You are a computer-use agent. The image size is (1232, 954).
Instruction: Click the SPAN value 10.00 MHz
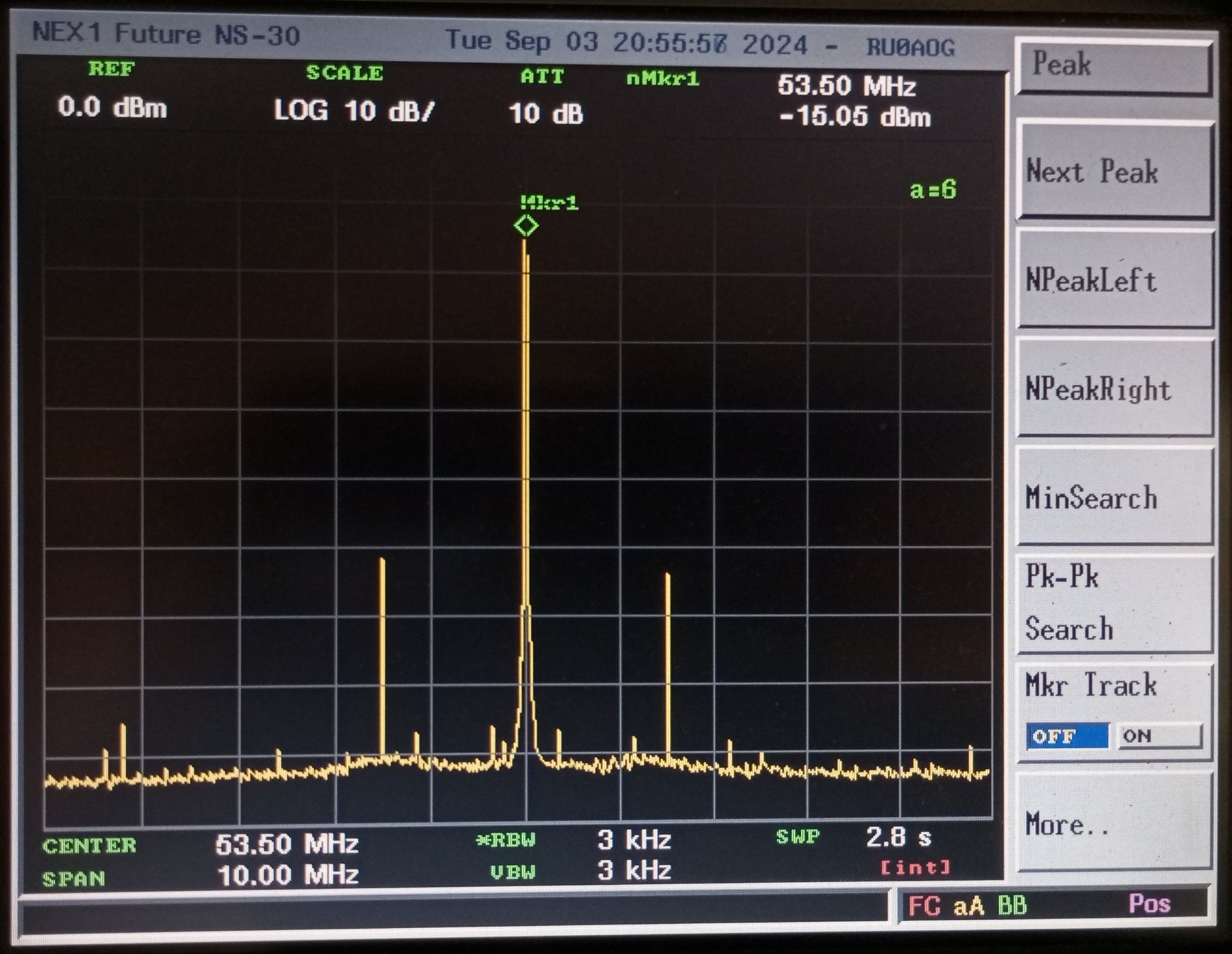[x=287, y=875]
